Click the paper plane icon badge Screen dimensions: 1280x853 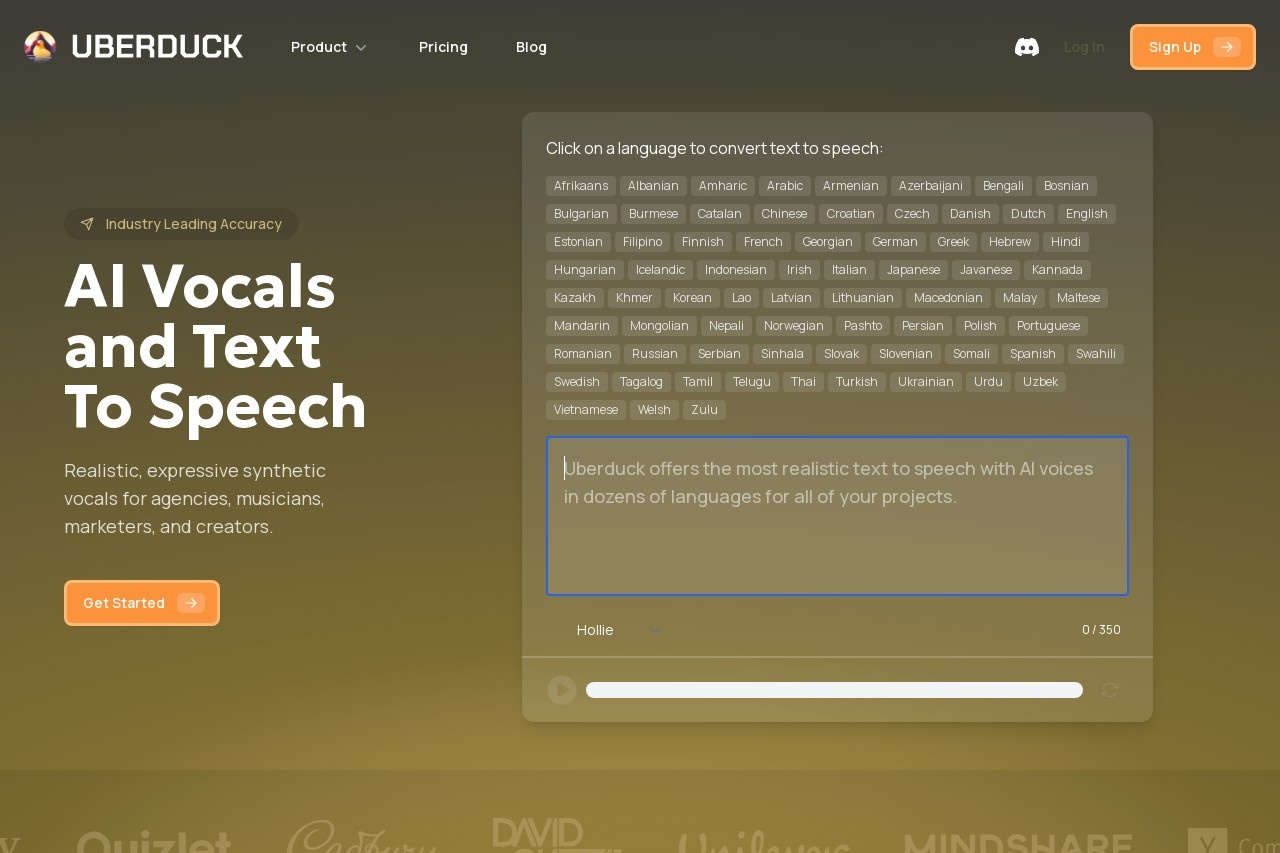(x=87, y=224)
